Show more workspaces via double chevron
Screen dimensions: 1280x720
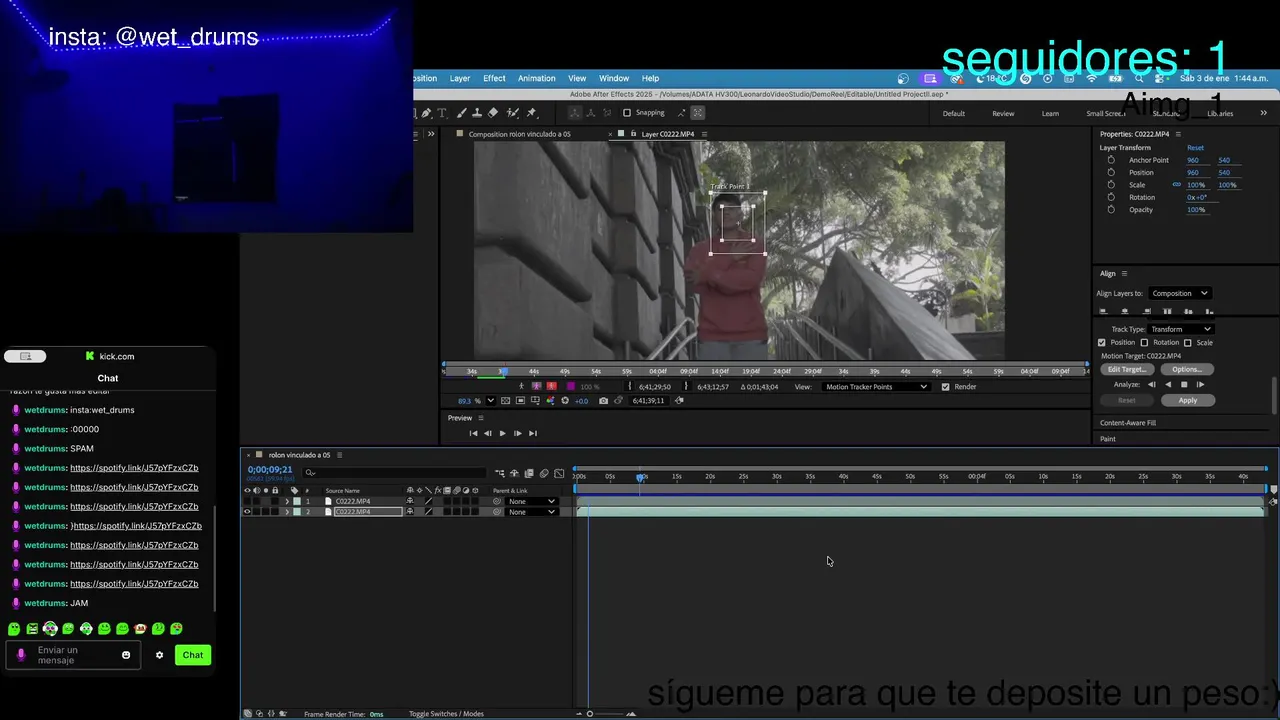[x=1263, y=113]
